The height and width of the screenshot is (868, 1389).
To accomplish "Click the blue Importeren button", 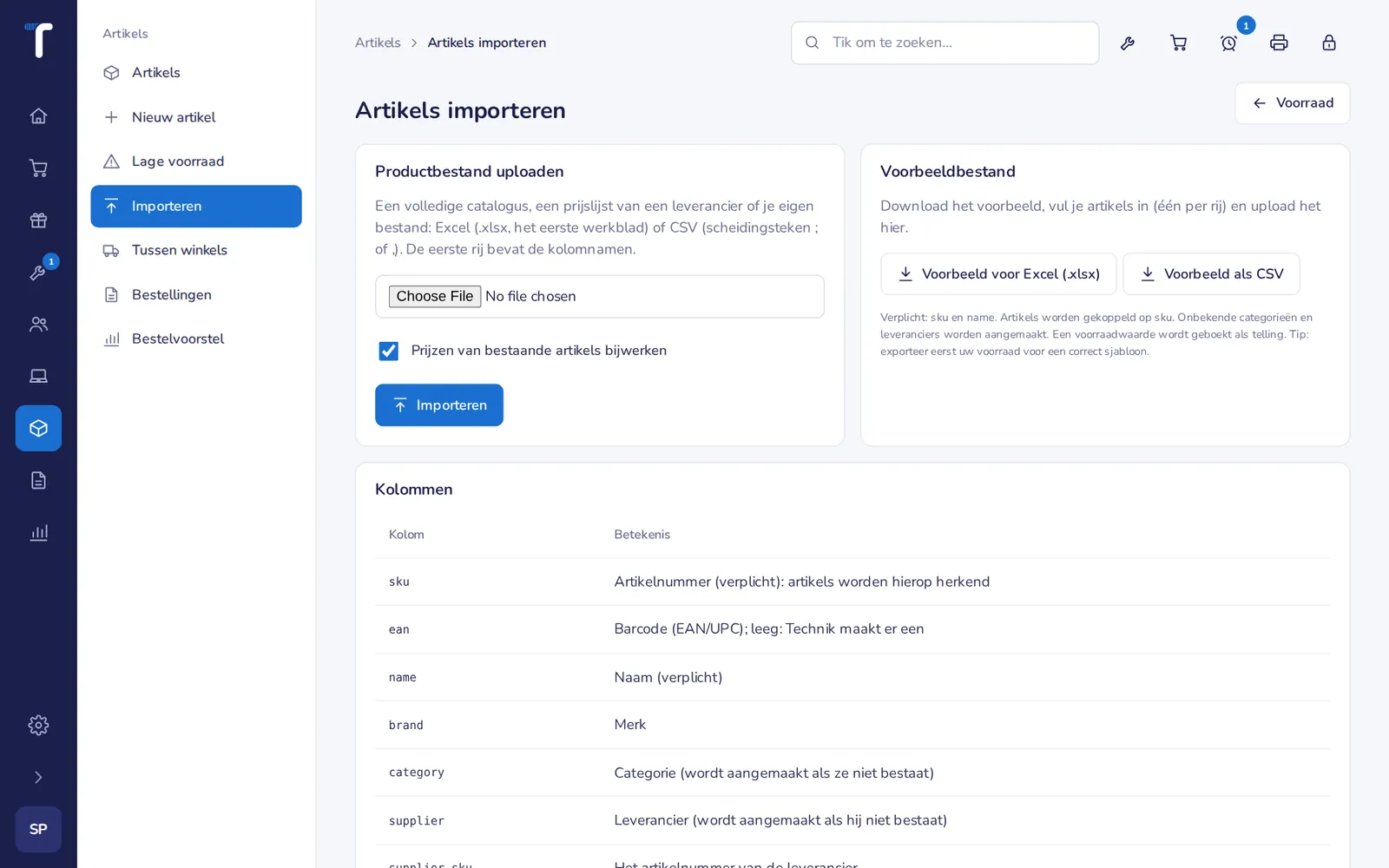I will point(439,405).
